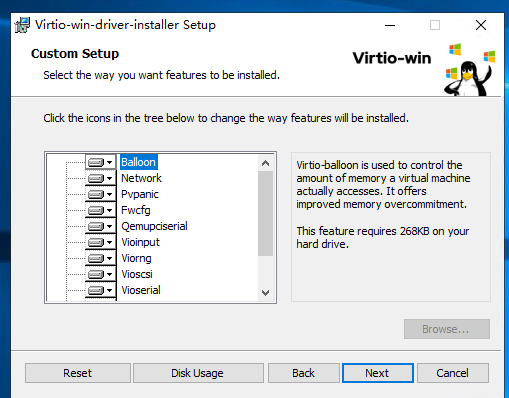
Task: Open the Viorng feature install-state dropdown
Action: [100, 258]
